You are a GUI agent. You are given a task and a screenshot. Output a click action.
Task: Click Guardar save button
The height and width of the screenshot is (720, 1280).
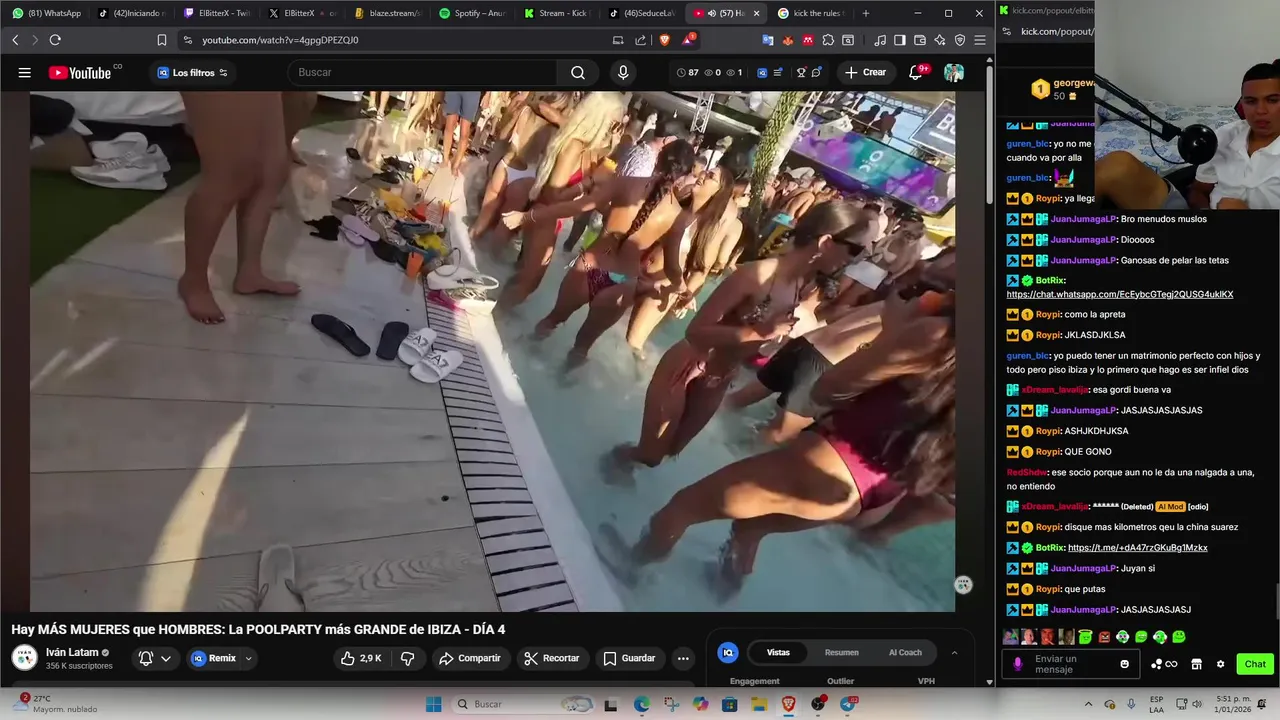[x=630, y=658]
